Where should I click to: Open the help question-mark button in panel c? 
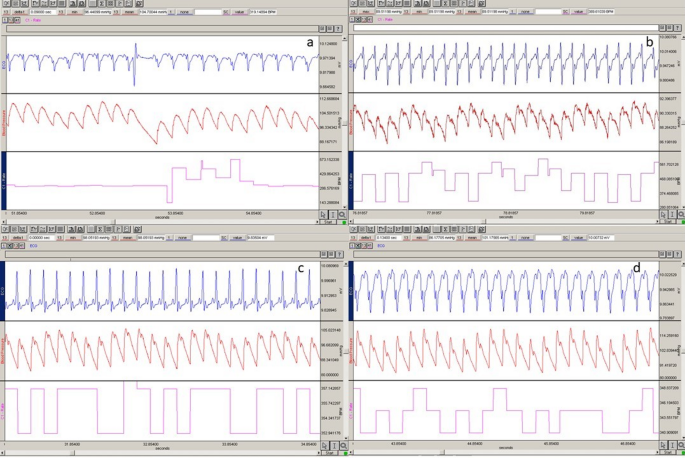click(x=339, y=254)
